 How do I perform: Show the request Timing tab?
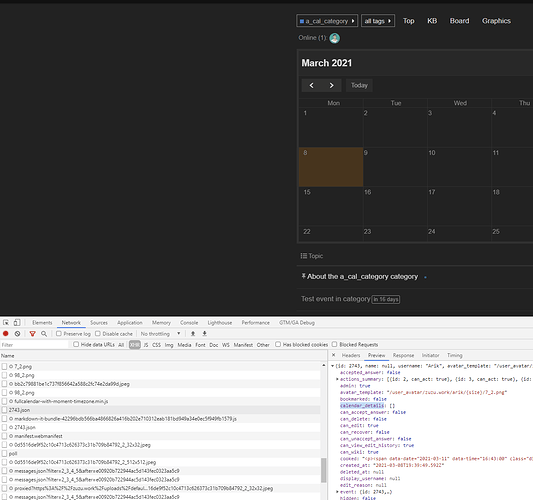455,355
